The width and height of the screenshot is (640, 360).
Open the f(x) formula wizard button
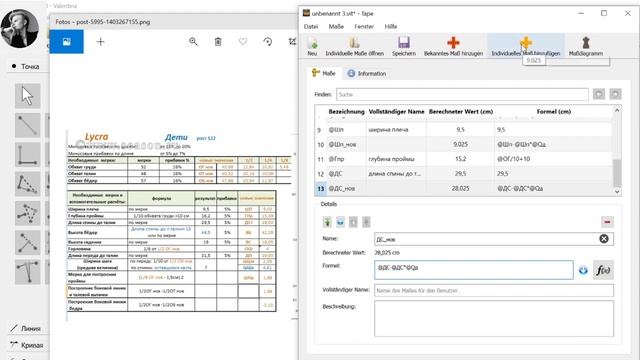tap(603, 270)
